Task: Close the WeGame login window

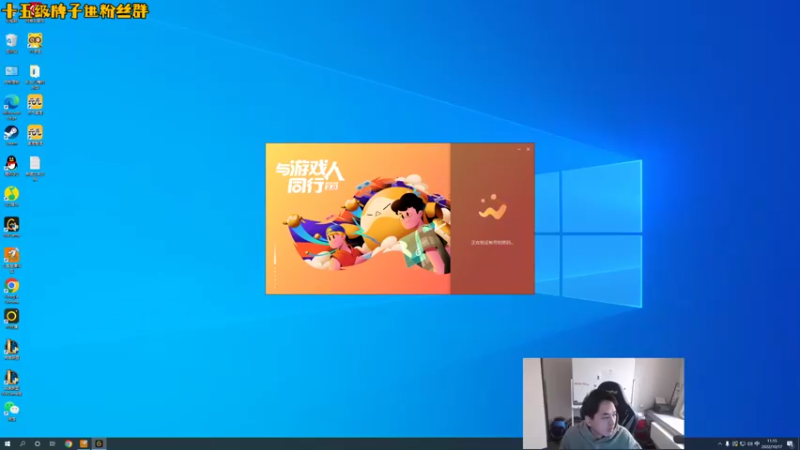Action: click(529, 149)
